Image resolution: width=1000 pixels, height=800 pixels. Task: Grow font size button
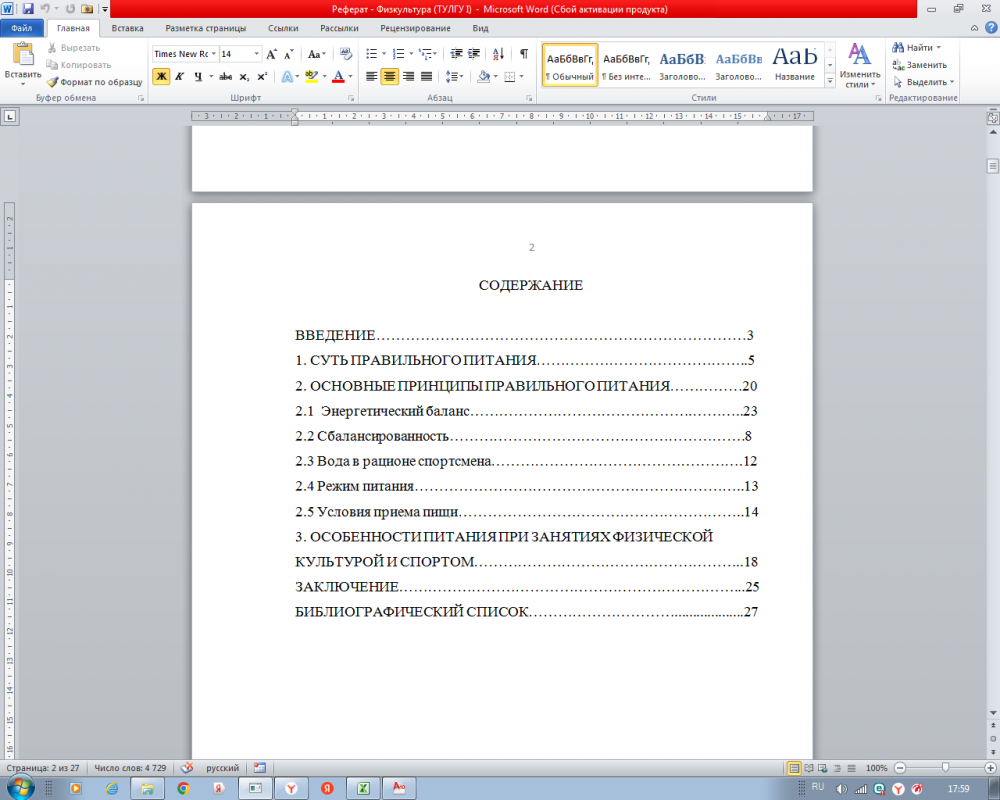point(272,54)
